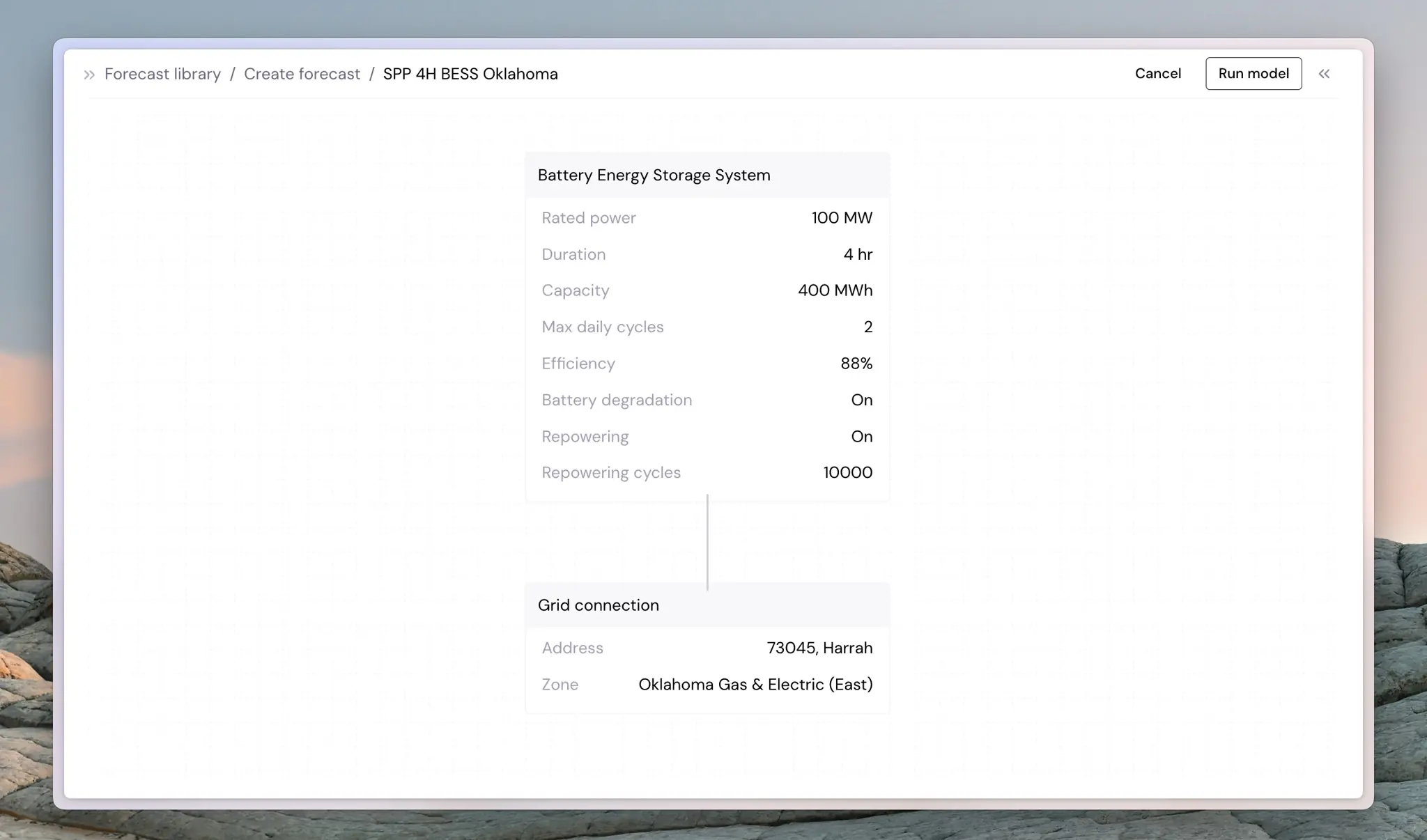Screen dimensions: 1427x840
Task: Click the Battery degradation label
Action: [x=617, y=400]
